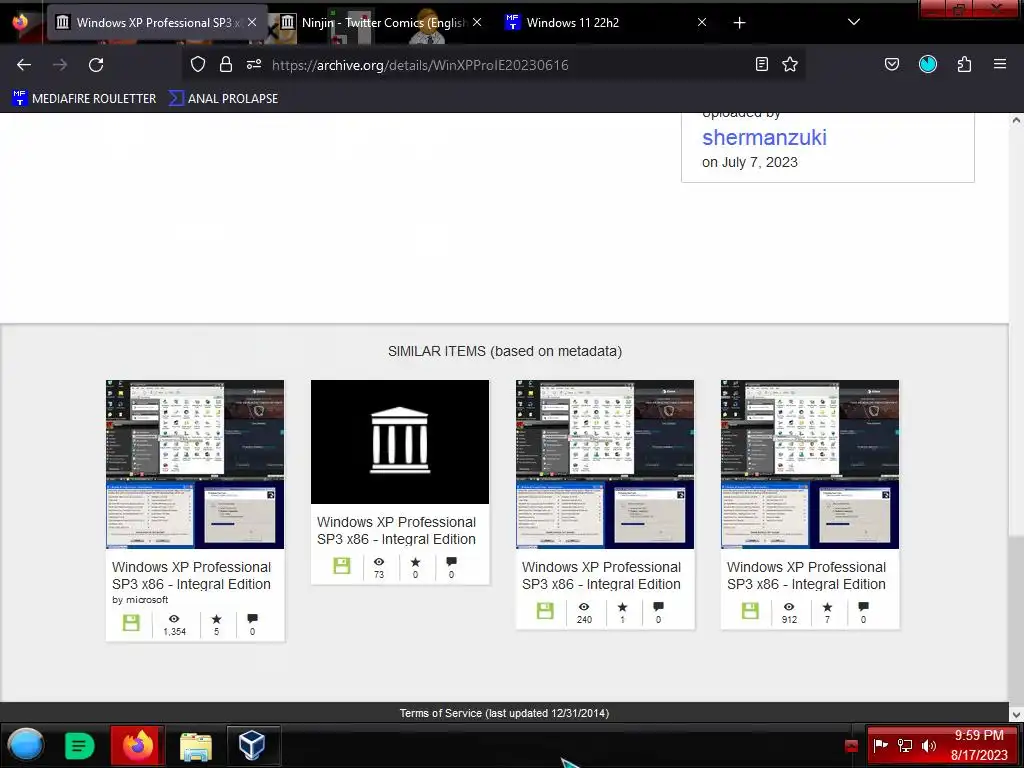Image resolution: width=1024 pixels, height=768 pixels.
Task: Open the ANAL PROLAPSE bookmark
Action: tap(224, 99)
